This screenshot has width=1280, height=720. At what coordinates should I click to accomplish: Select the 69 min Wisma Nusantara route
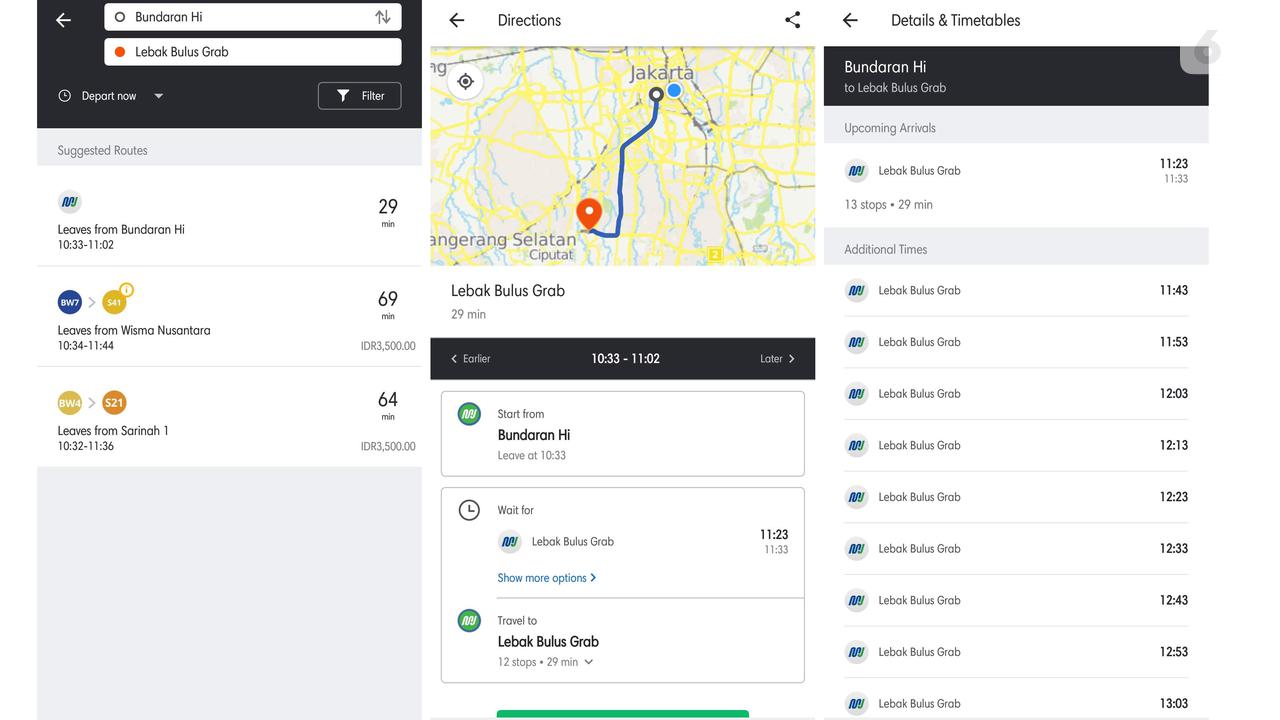tap(229, 318)
